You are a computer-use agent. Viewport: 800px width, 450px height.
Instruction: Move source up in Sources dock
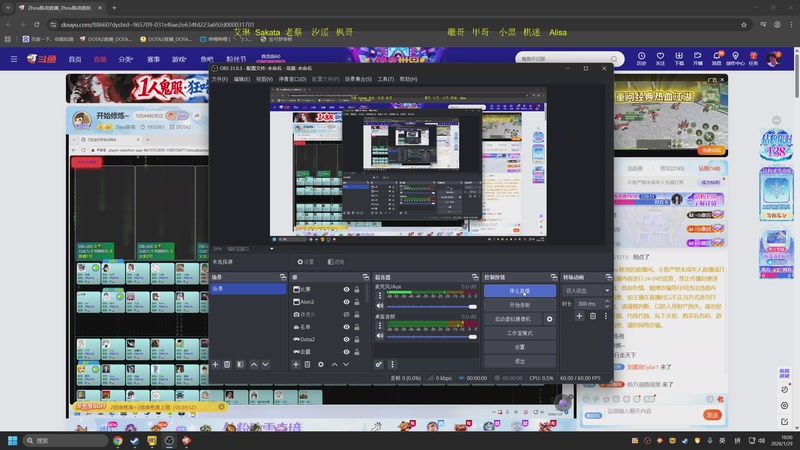[x=334, y=364]
